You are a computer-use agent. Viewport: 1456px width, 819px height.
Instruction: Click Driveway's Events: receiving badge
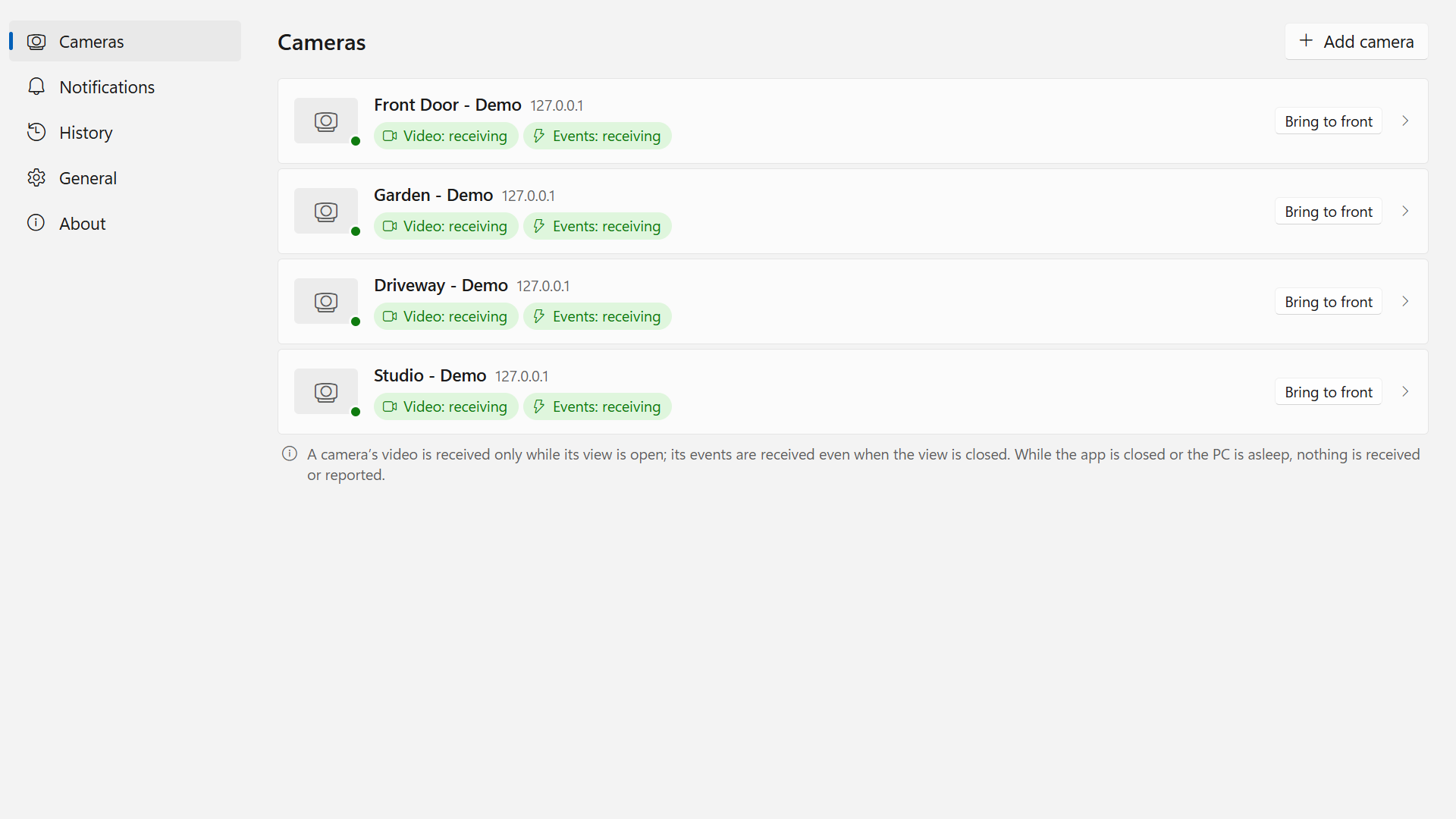click(x=598, y=316)
